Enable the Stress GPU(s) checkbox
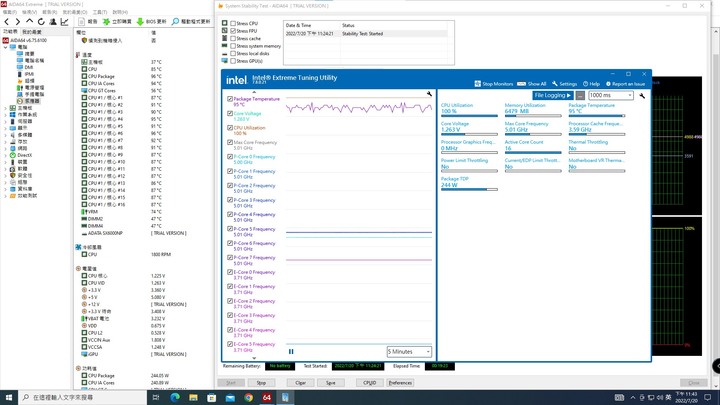Image resolution: width=720 pixels, height=405 pixels. (233, 61)
